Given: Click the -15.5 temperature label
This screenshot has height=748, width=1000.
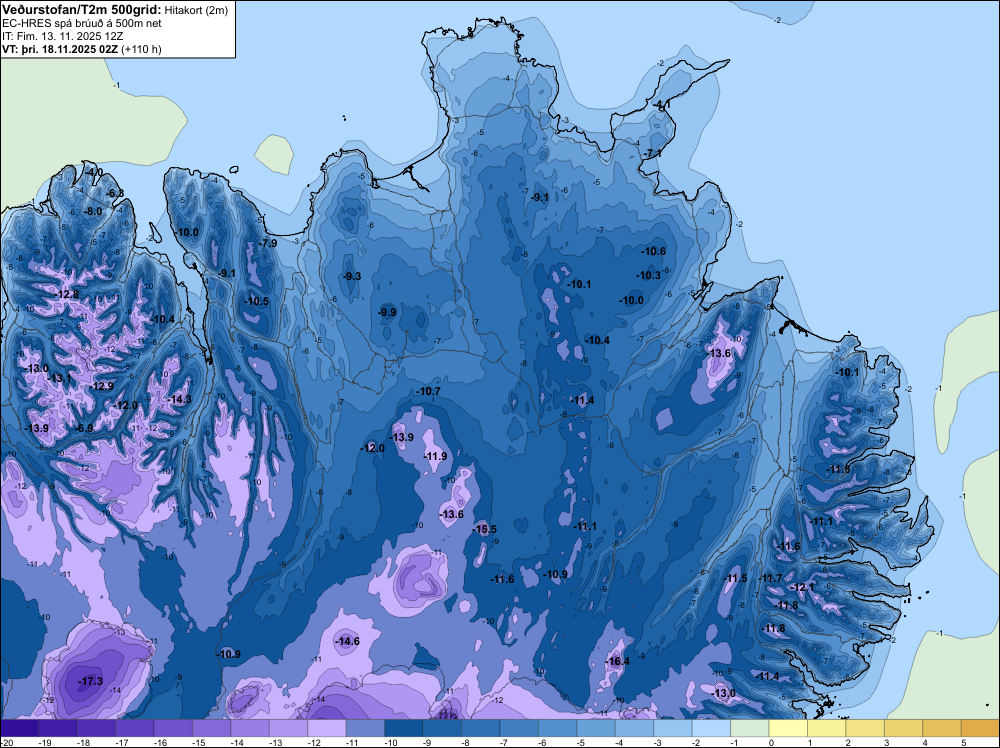Looking at the screenshot, I should coord(485,529).
